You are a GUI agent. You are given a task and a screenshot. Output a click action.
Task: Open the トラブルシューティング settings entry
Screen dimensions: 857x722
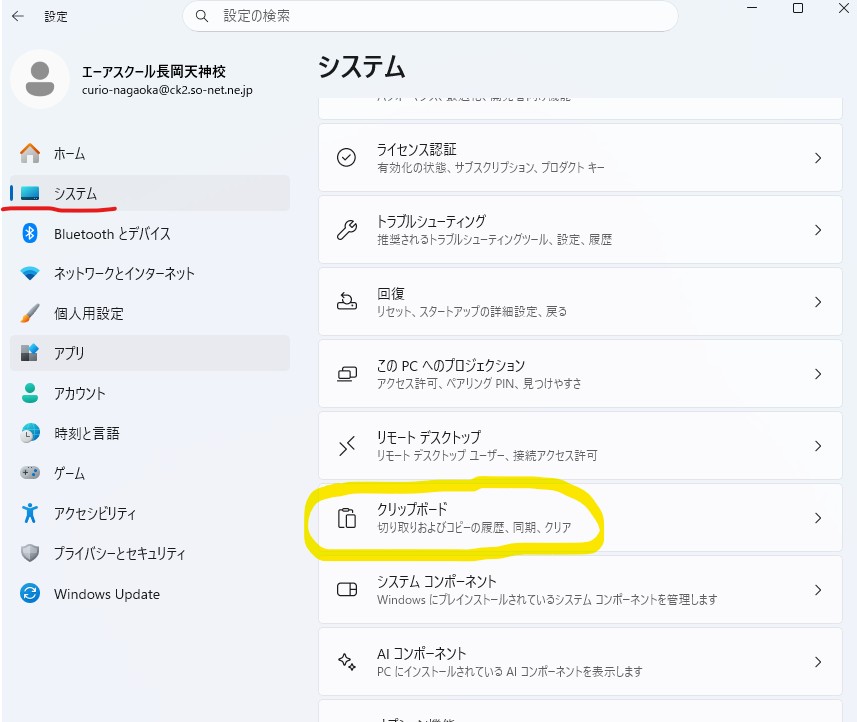579,230
